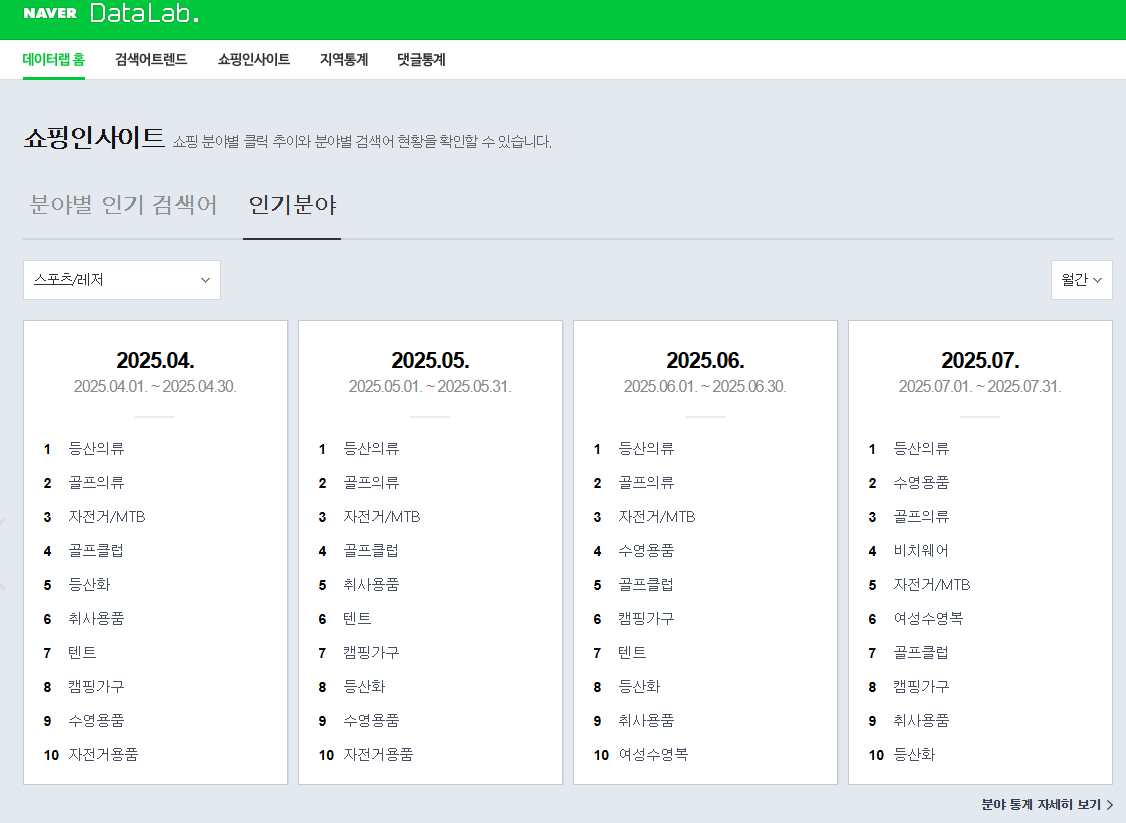The height and width of the screenshot is (823, 1126).
Task: Expand the 월간 period dropdown
Action: pyautogui.click(x=1081, y=280)
